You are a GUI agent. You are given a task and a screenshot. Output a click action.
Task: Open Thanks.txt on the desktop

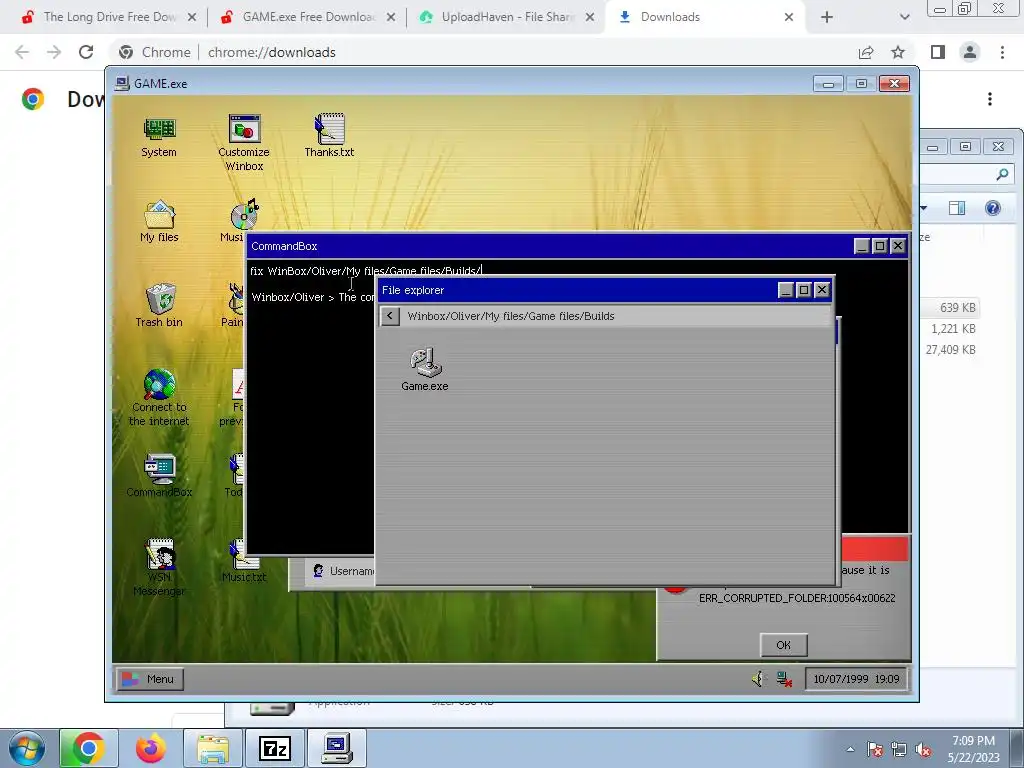point(329,135)
